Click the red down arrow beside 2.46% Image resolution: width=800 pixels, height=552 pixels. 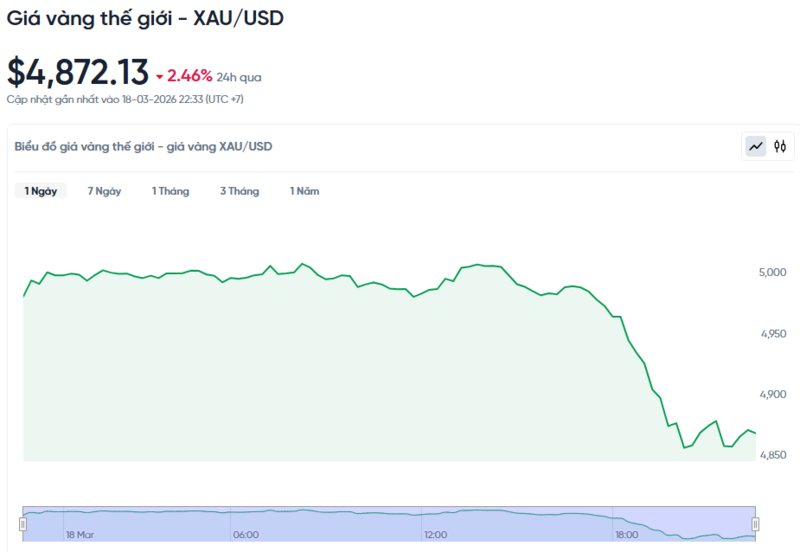pos(159,76)
